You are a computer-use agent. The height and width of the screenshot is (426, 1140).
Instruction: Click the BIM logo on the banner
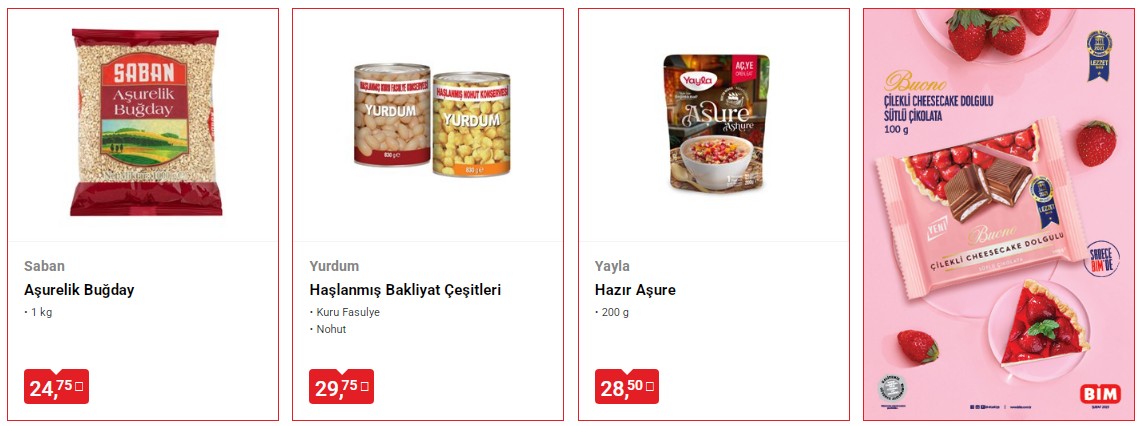coord(1101,394)
